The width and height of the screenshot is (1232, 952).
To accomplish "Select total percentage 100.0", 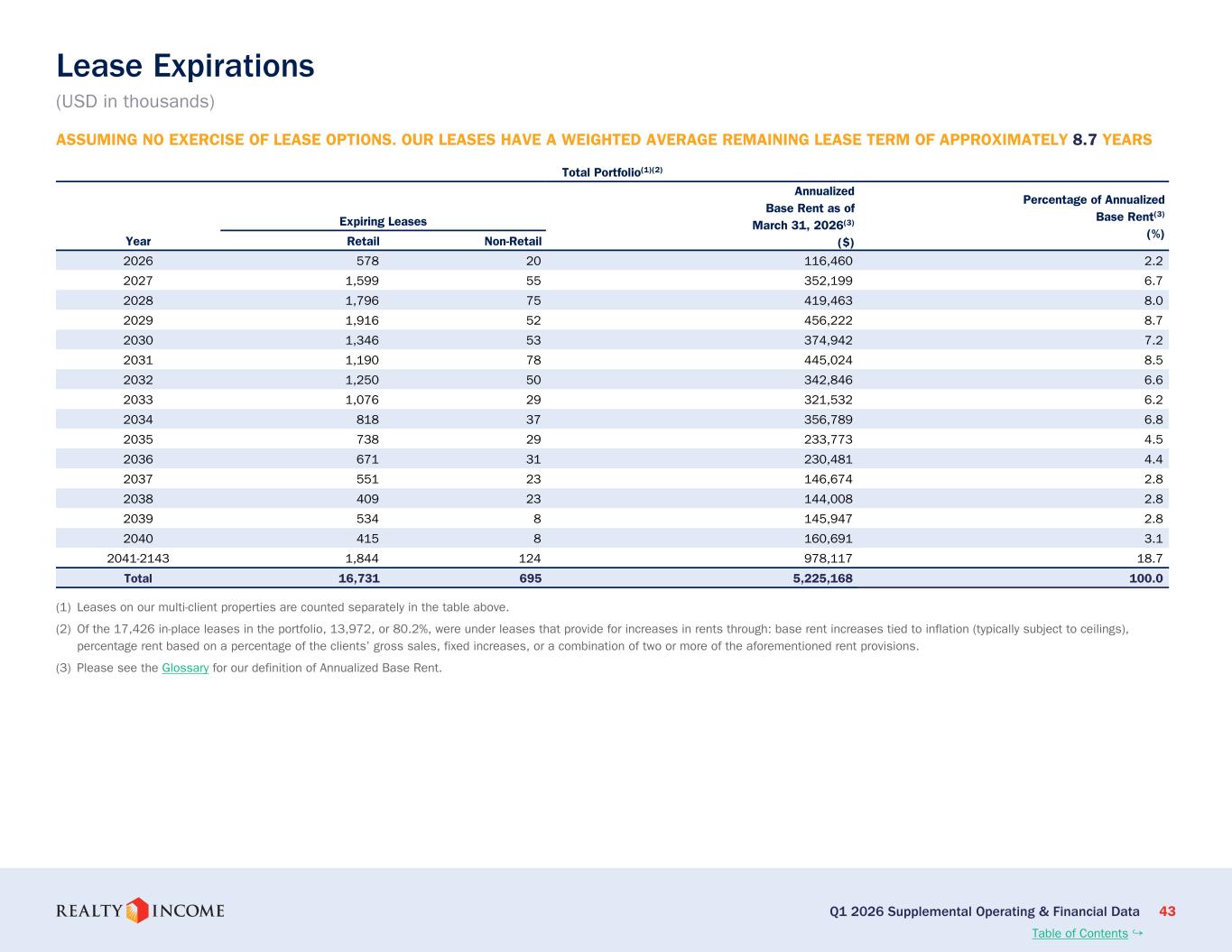I will pos(1146,578).
